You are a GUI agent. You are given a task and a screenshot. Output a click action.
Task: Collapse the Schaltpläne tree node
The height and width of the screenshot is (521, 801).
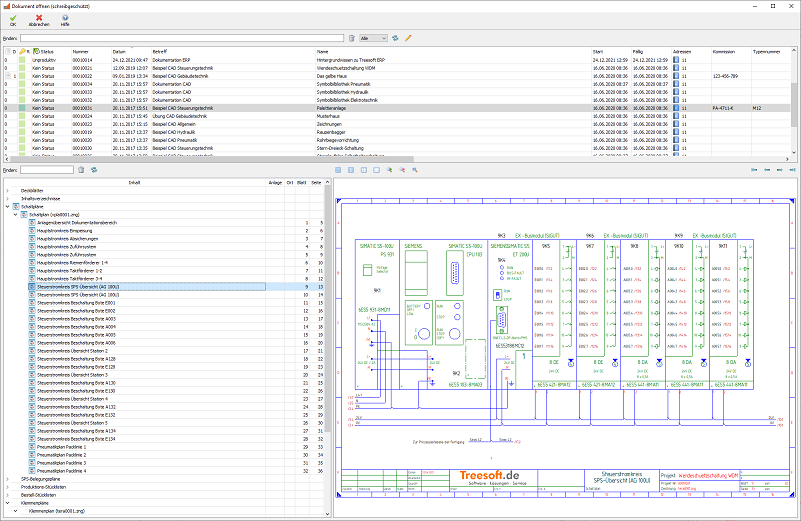(x=6, y=207)
